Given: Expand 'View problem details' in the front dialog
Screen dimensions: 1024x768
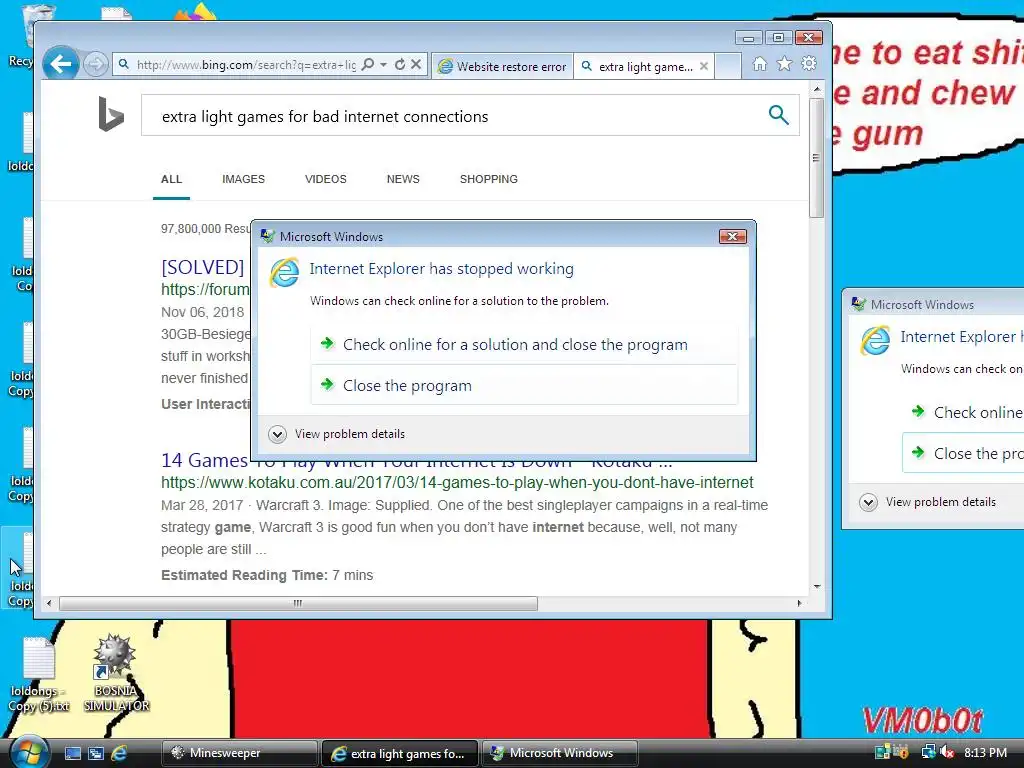Looking at the screenshot, I should tap(336, 434).
